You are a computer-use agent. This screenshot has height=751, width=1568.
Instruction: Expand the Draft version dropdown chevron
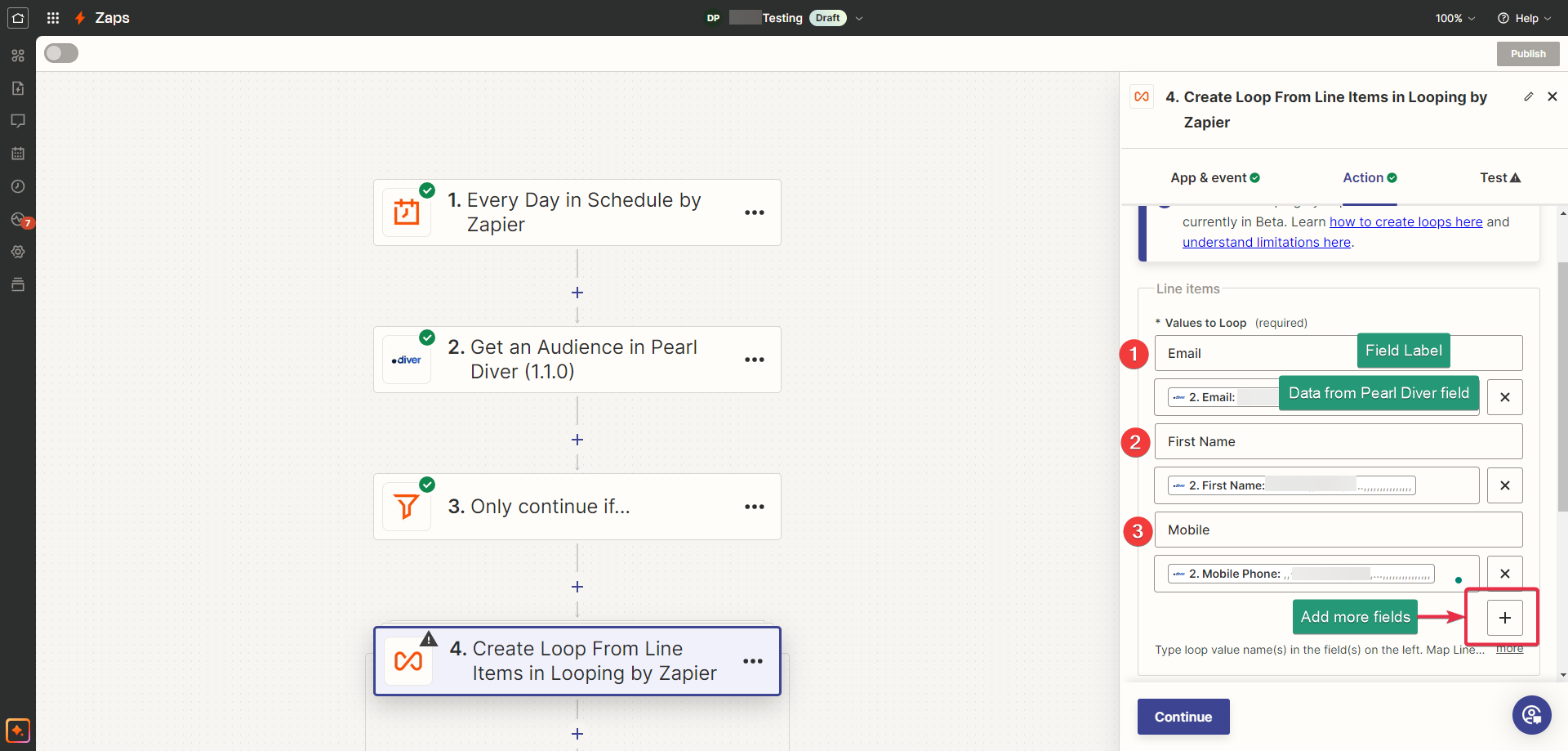click(x=859, y=18)
